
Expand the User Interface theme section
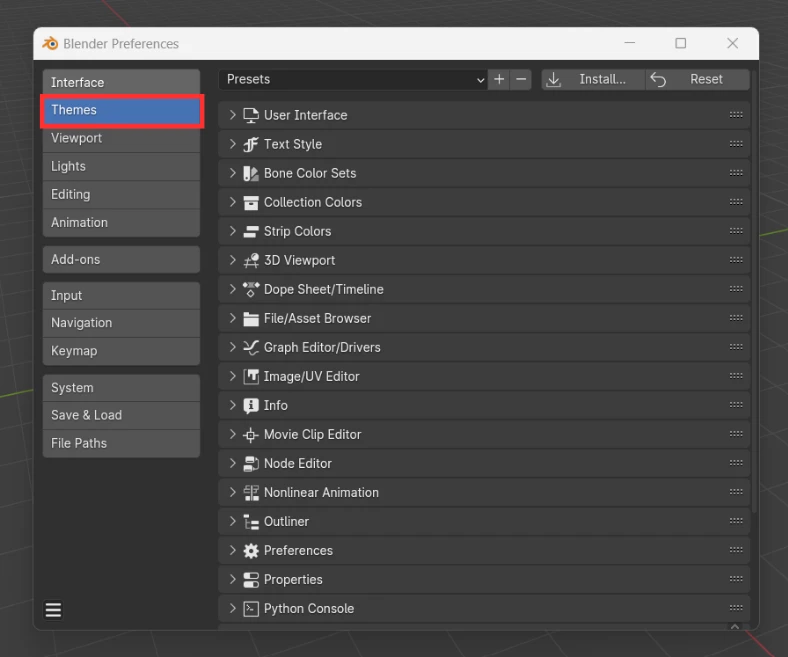(232, 115)
